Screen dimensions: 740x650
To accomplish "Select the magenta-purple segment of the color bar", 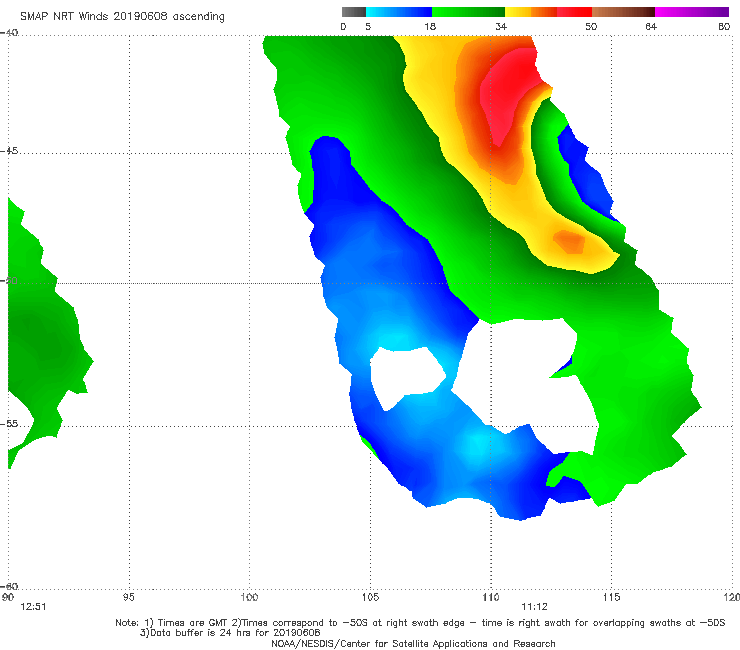I will (x=692, y=12).
